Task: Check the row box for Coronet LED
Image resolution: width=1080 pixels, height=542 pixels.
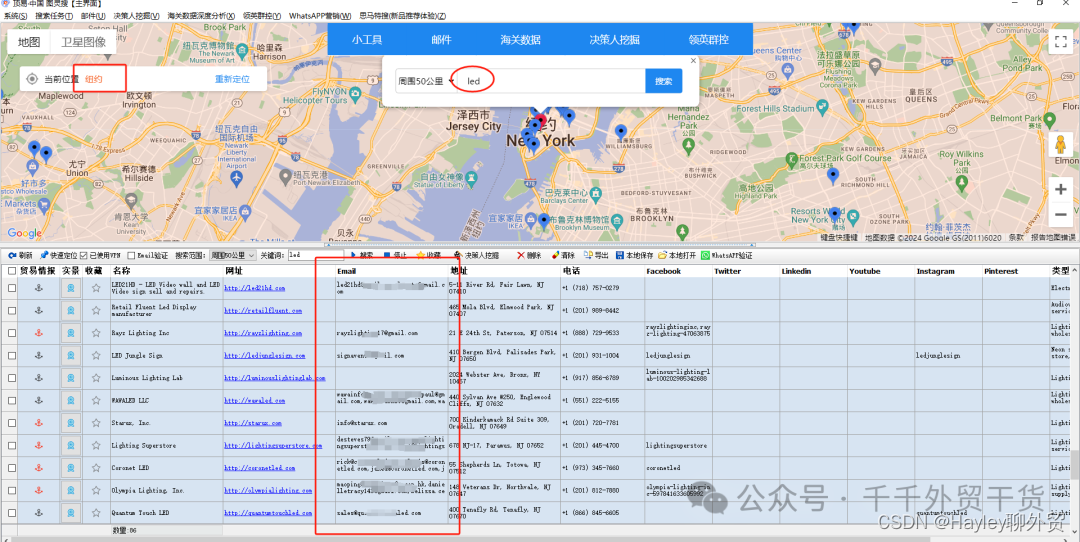Action: pyautogui.click(x=12, y=468)
